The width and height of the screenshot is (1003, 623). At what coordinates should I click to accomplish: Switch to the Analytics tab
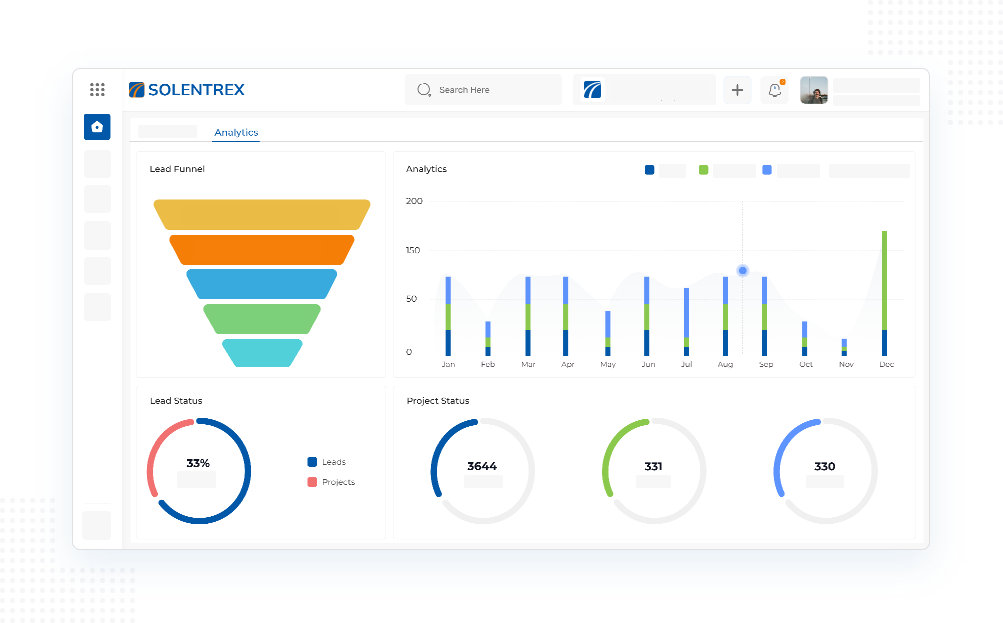(236, 132)
